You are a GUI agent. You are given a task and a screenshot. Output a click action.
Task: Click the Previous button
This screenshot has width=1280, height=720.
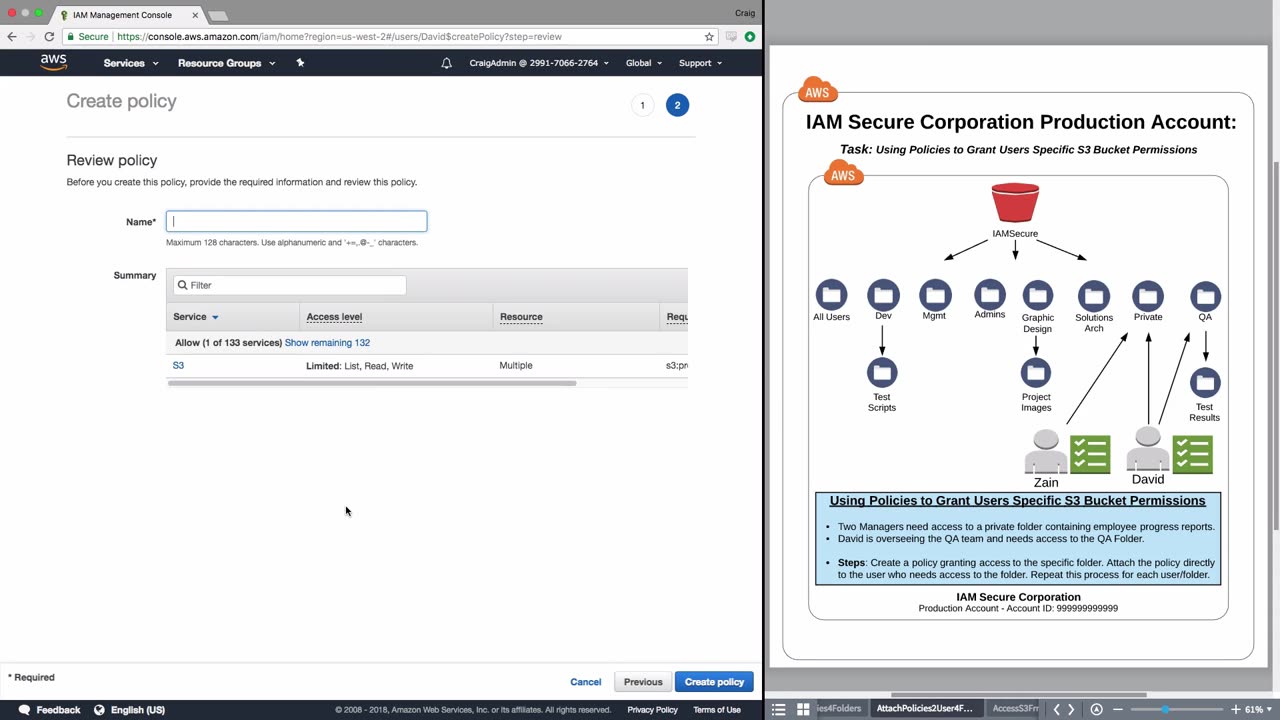click(x=643, y=682)
